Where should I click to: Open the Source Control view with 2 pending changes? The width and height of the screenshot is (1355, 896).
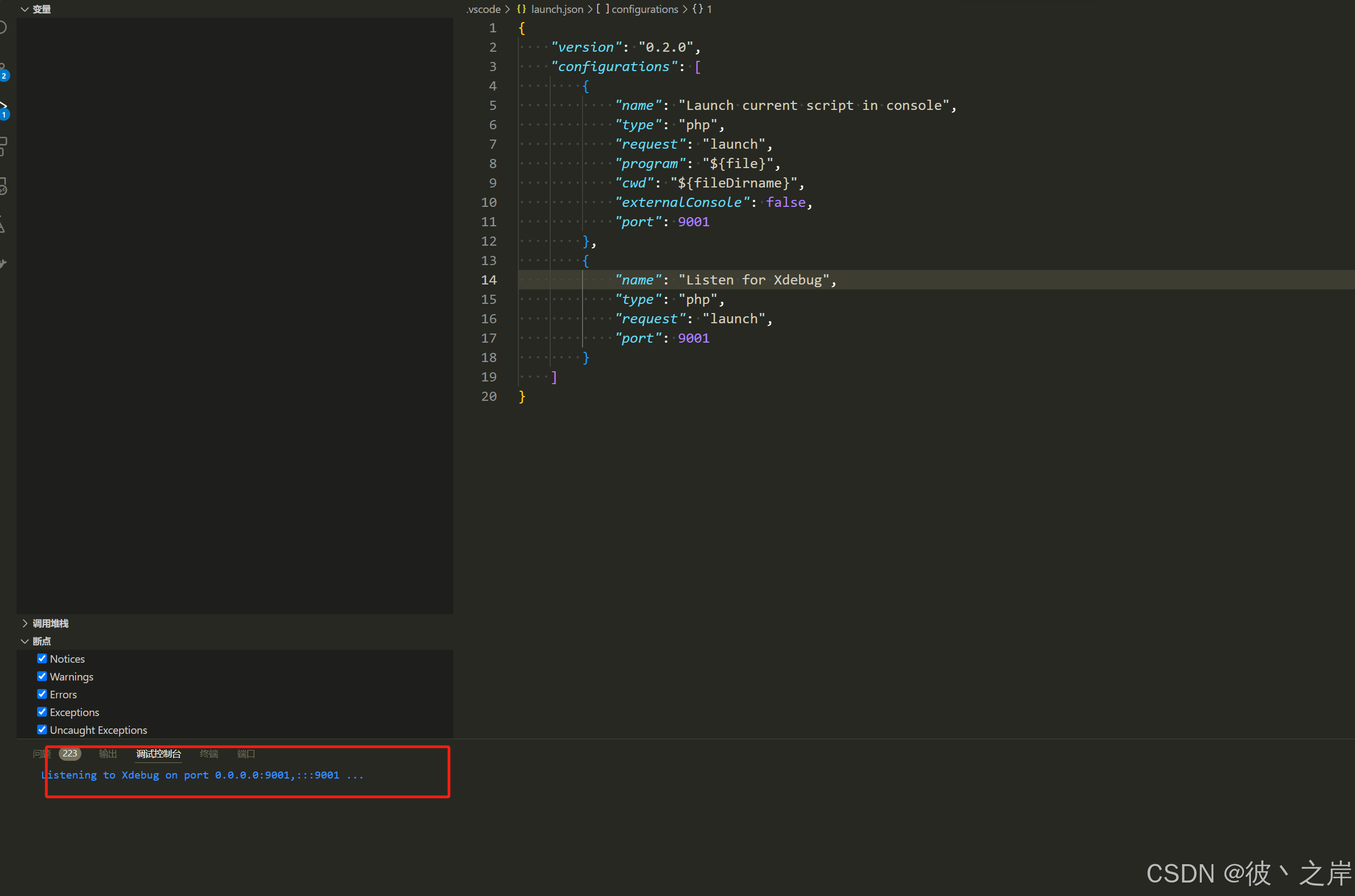click(4, 66)
